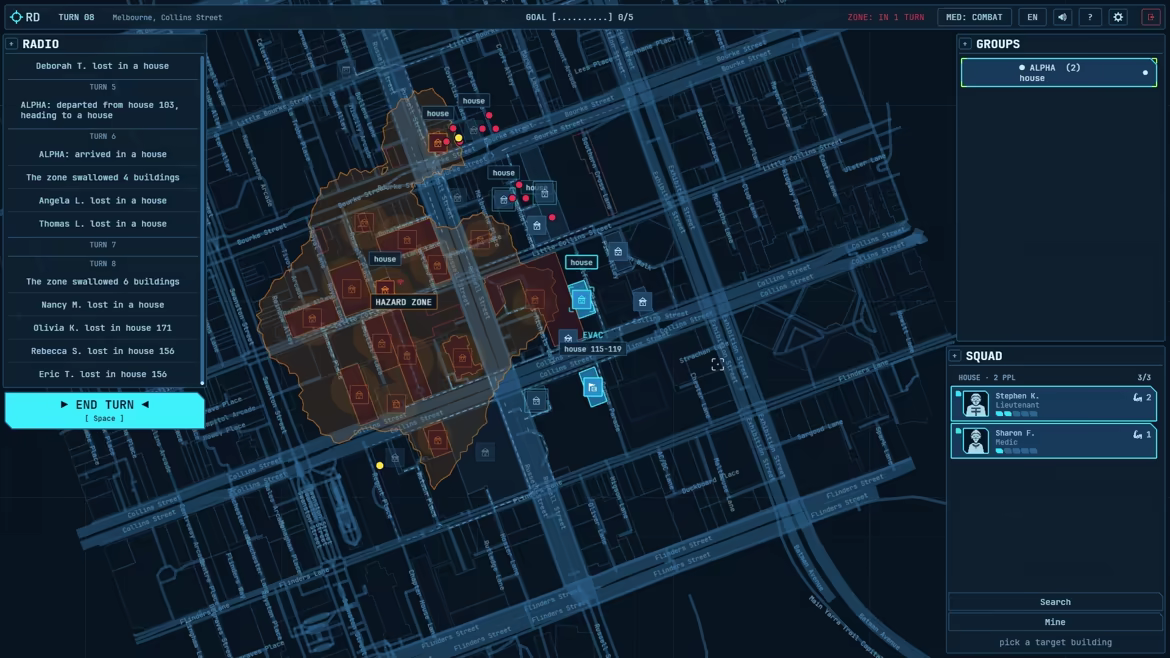The image size is (1170, 658).
Task: Mute the game sound via speaker icon
Action: 1062,16
